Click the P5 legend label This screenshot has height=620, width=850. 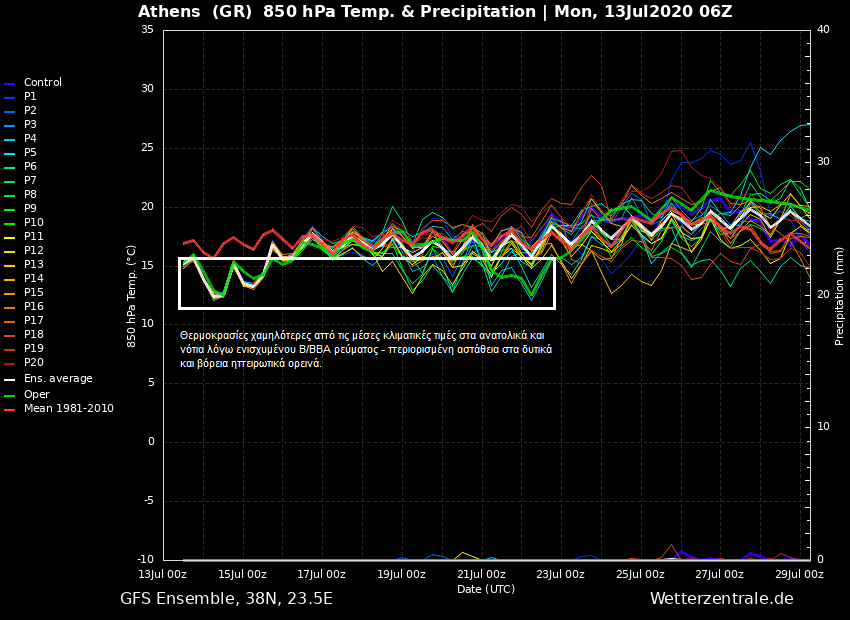point(30,153)
